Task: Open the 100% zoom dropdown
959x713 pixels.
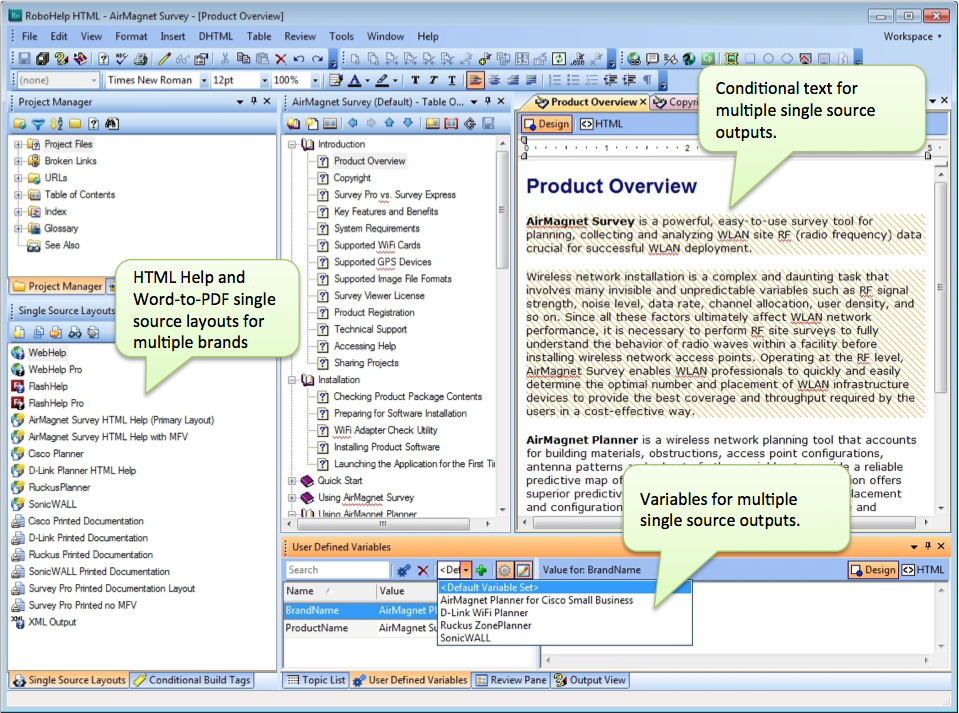Action: (316, 80)
